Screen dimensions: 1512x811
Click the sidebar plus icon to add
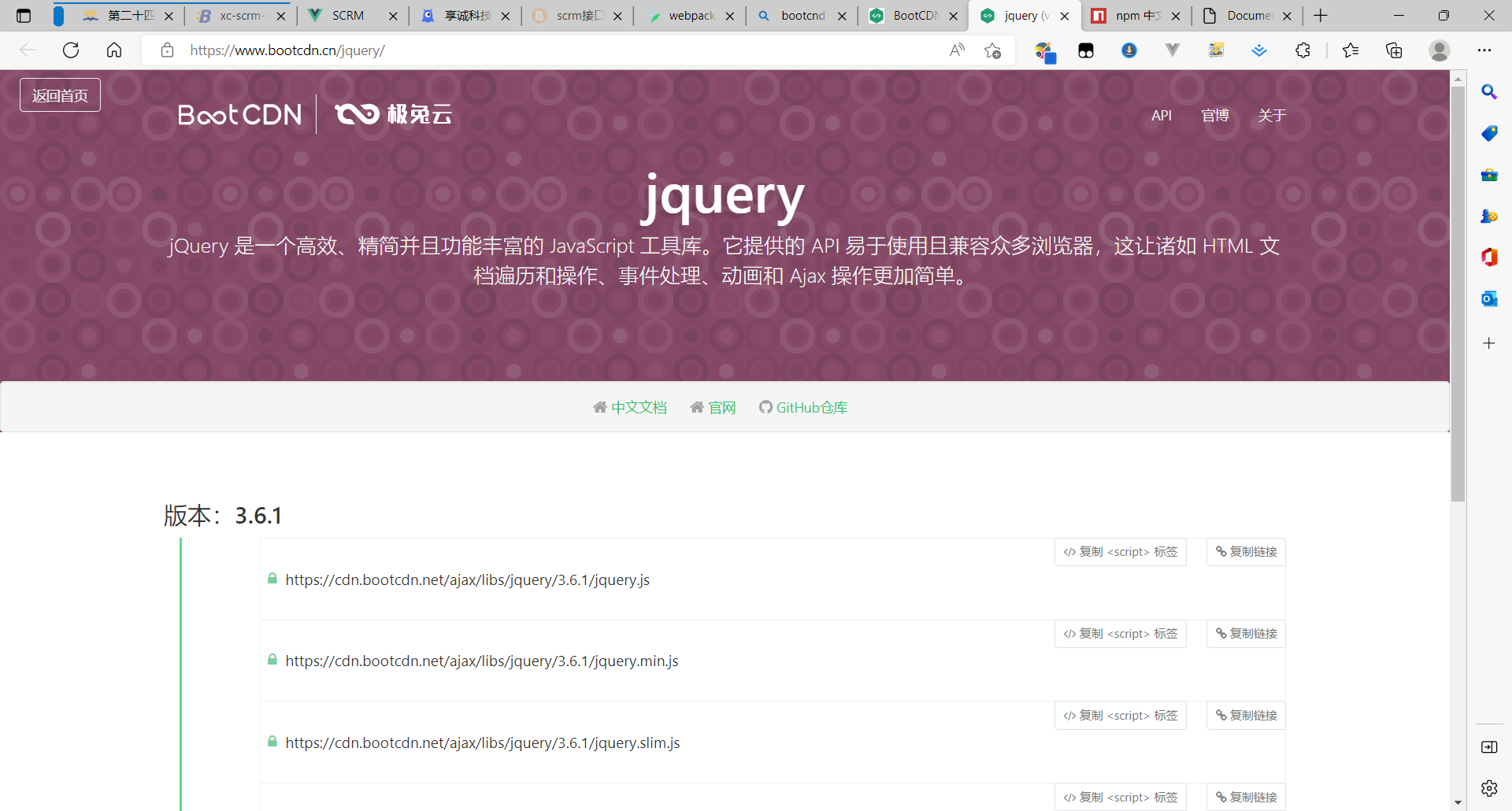point(1489,343)
